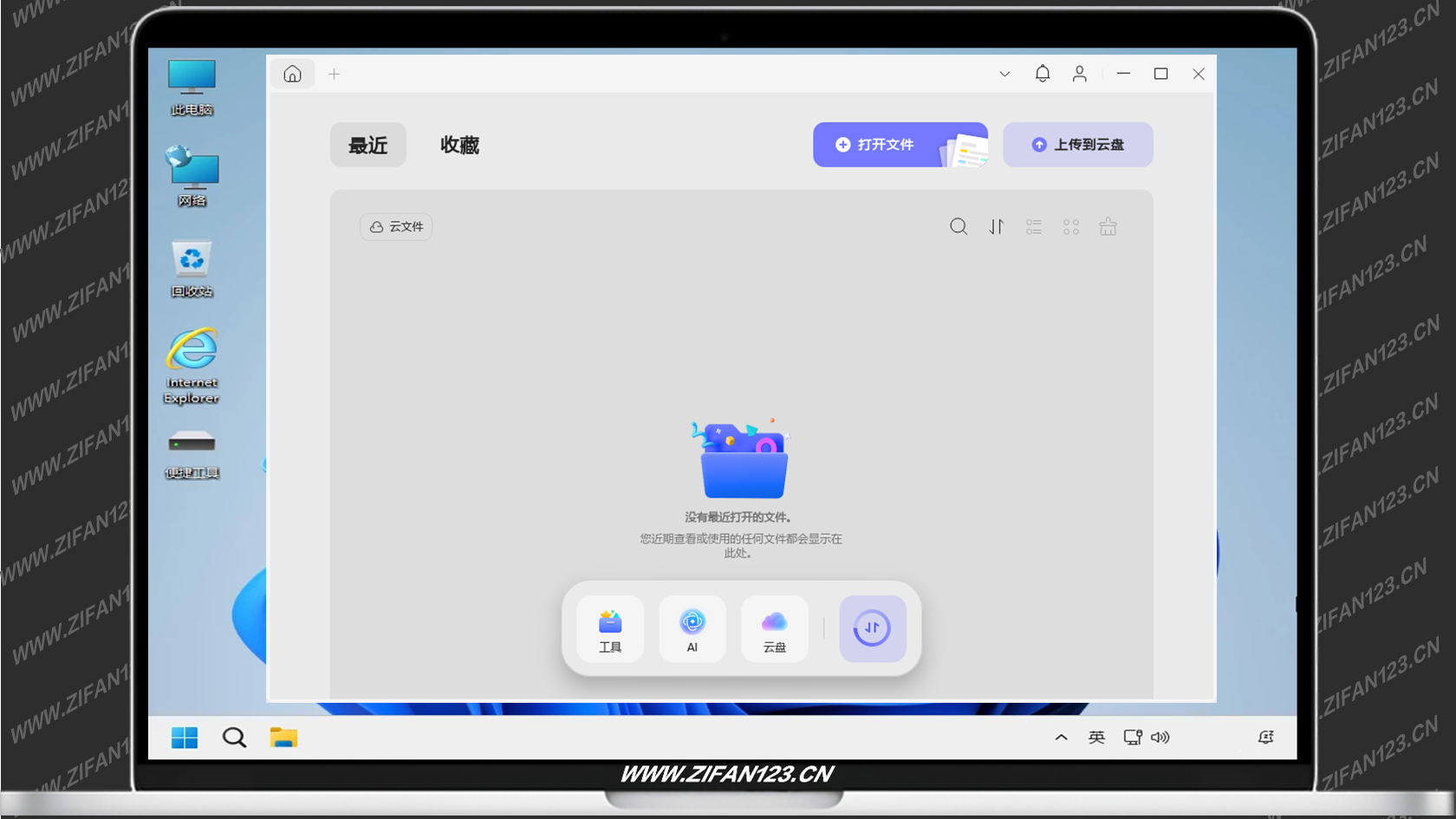This screenshot has height=819, width=1456.
Task: Open user account profile icon
Action: (x=1079, y=74)
